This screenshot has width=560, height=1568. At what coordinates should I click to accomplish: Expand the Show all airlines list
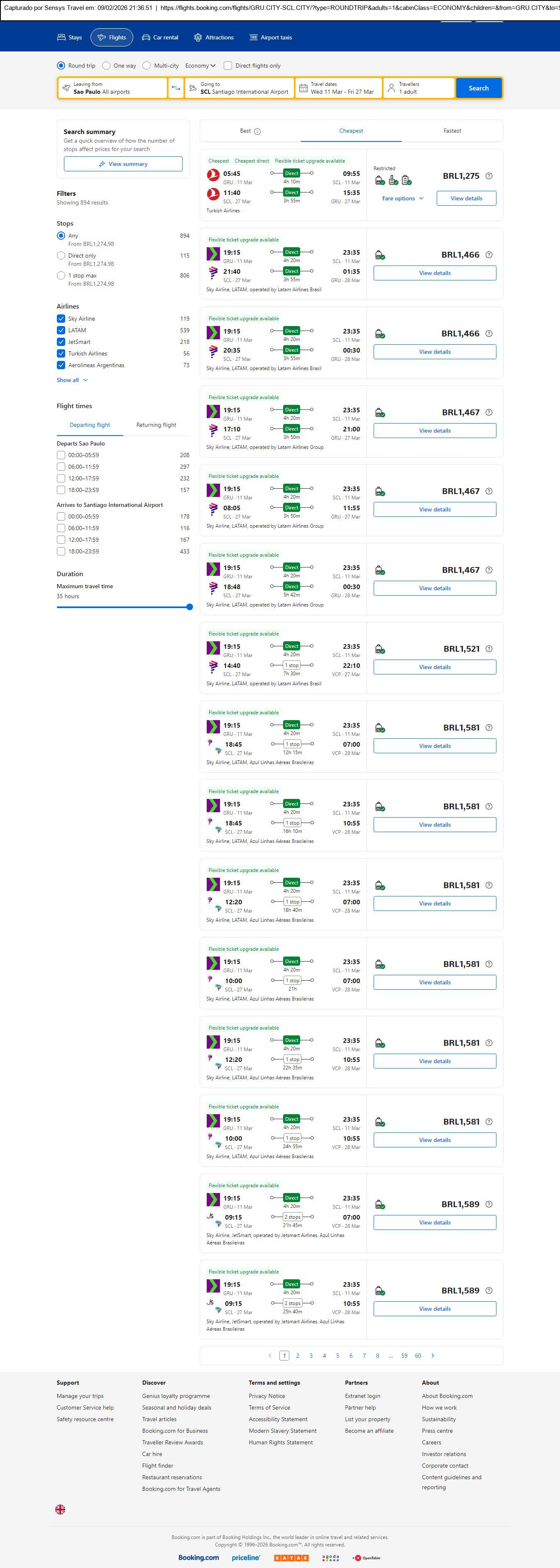(x=72, y=380)
